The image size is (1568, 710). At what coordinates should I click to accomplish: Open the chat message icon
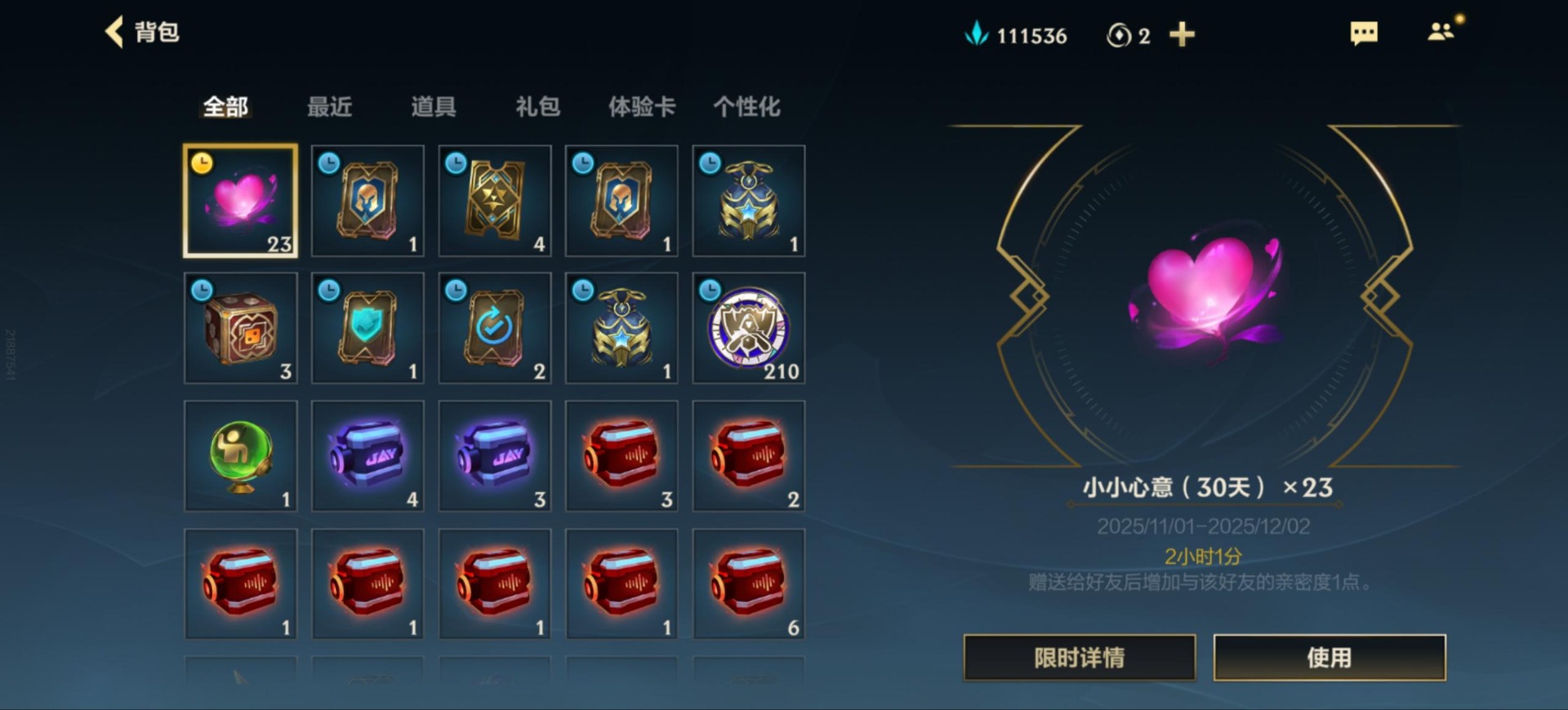click(x=1364, y=33)
